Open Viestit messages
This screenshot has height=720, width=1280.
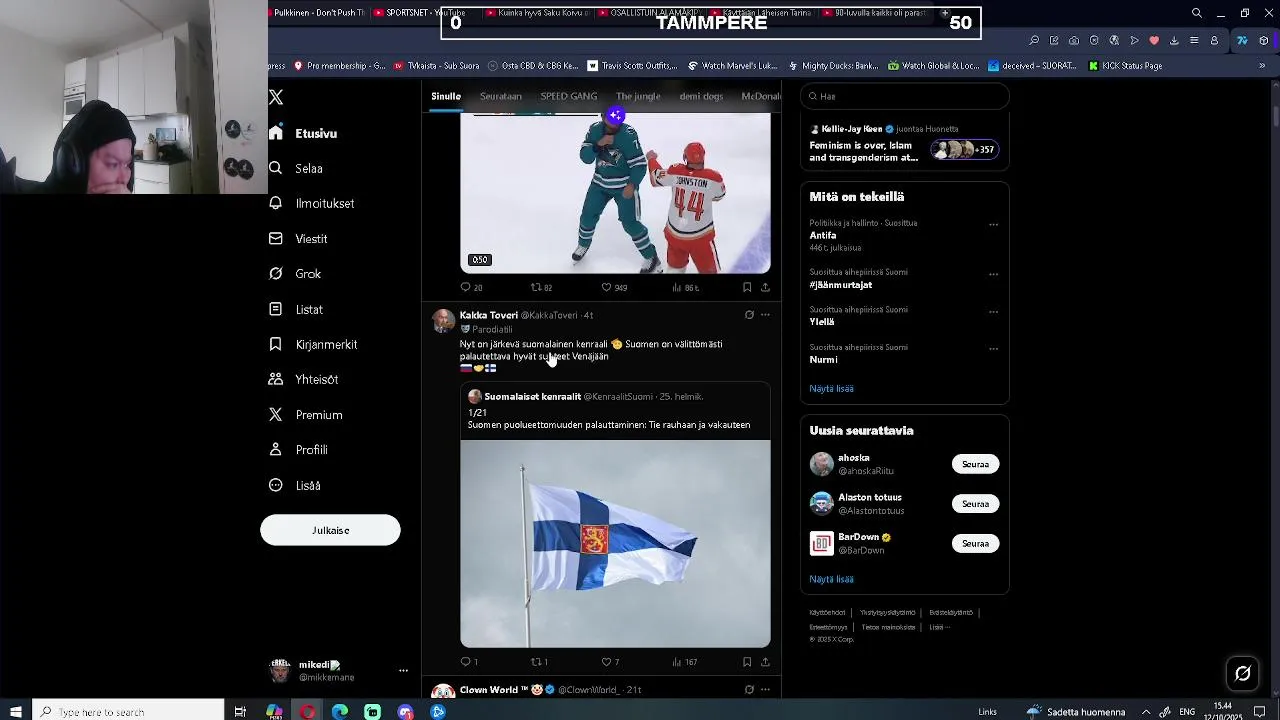(299, 239)
